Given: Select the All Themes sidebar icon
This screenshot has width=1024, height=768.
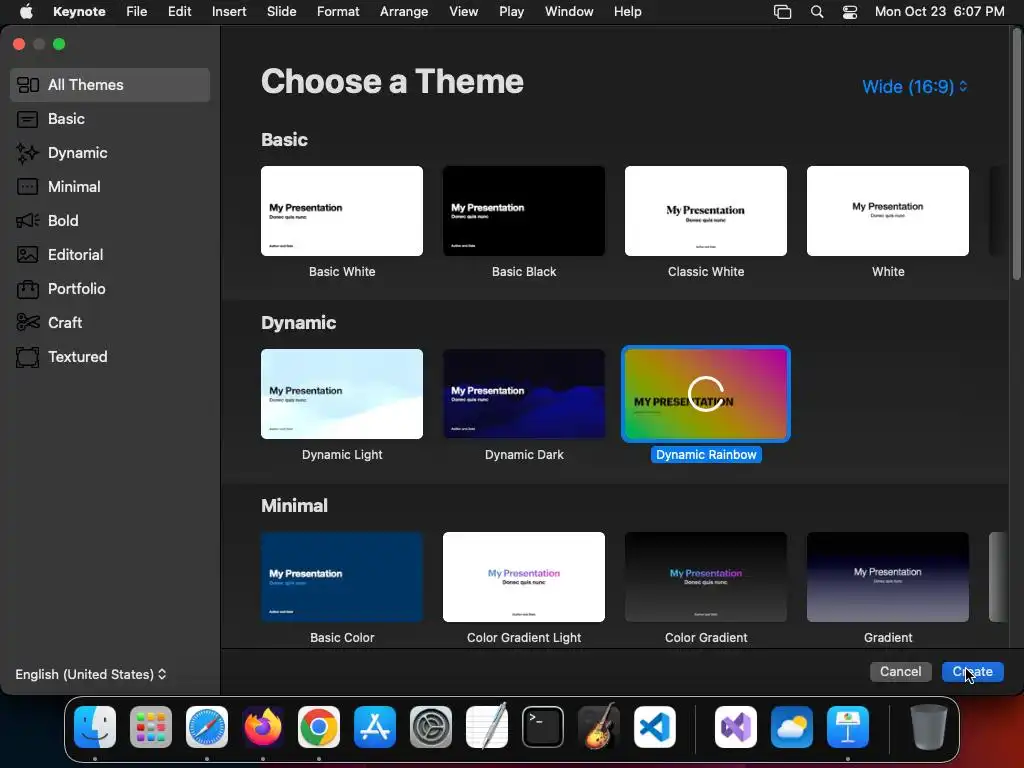Looking at the screenshot, I should pyautogui.click(x=27, y=85).
